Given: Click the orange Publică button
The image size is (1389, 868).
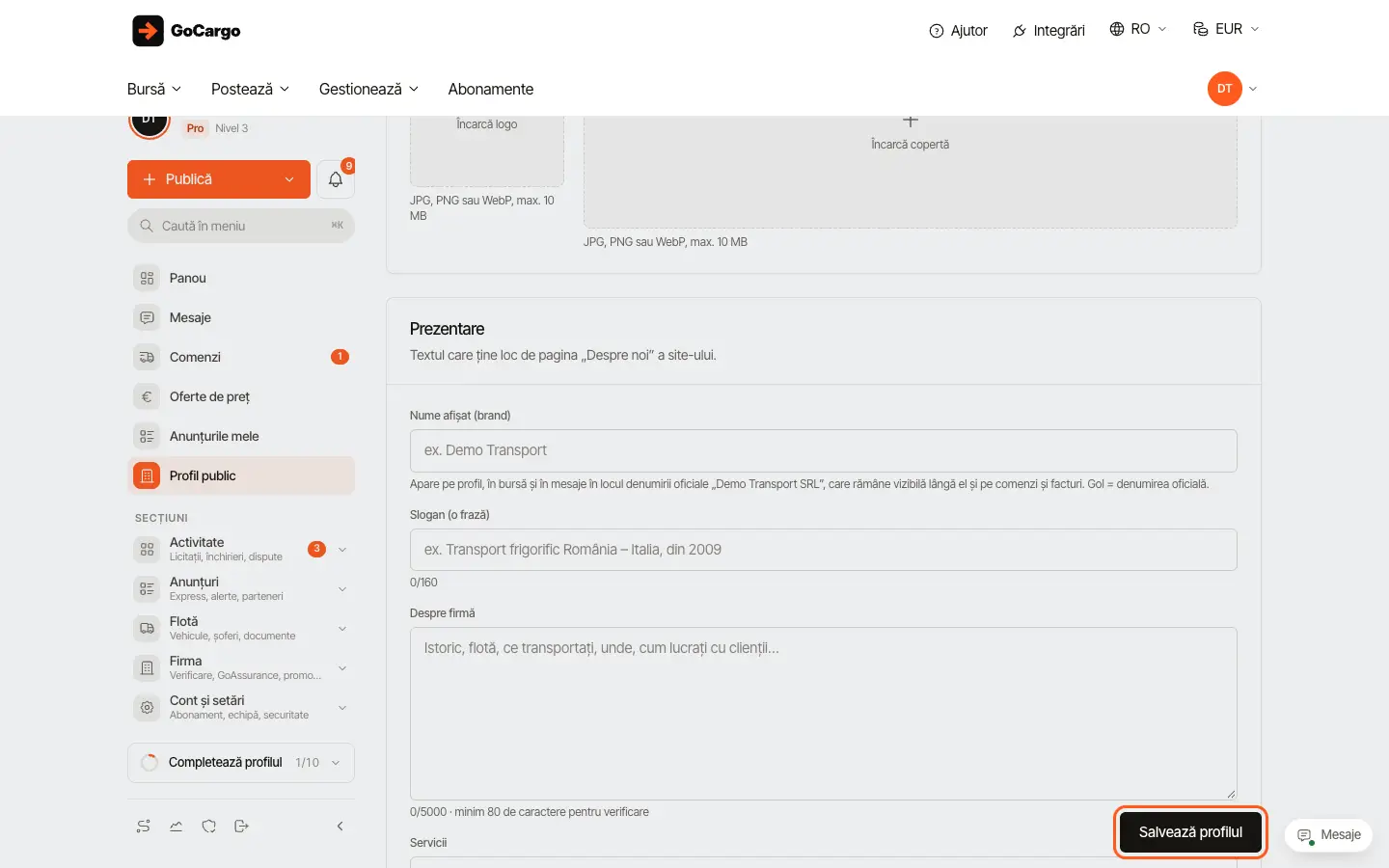Looking at the screenshot, I should pos(219,179).
